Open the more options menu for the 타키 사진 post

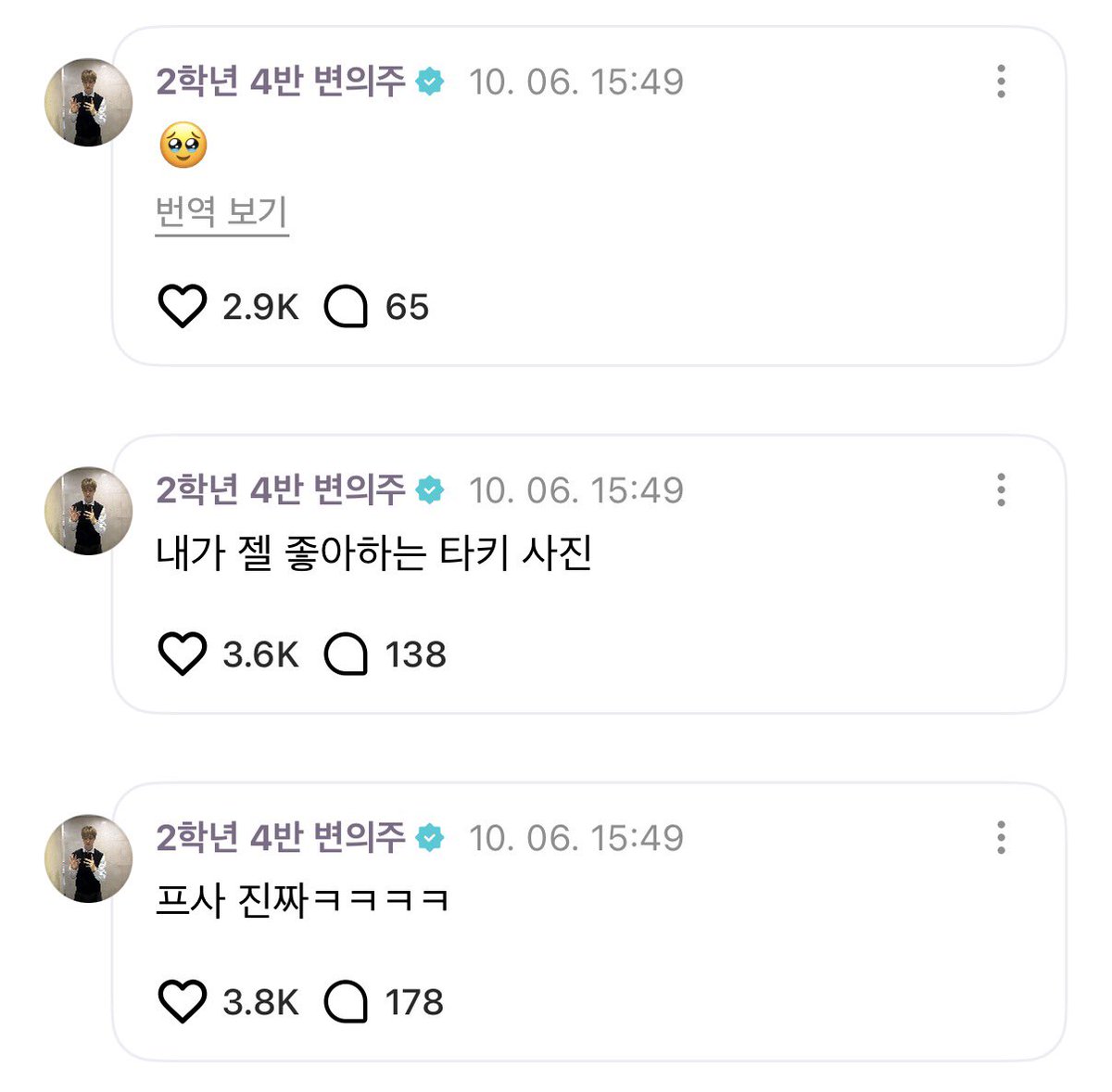coord(1001,489)
